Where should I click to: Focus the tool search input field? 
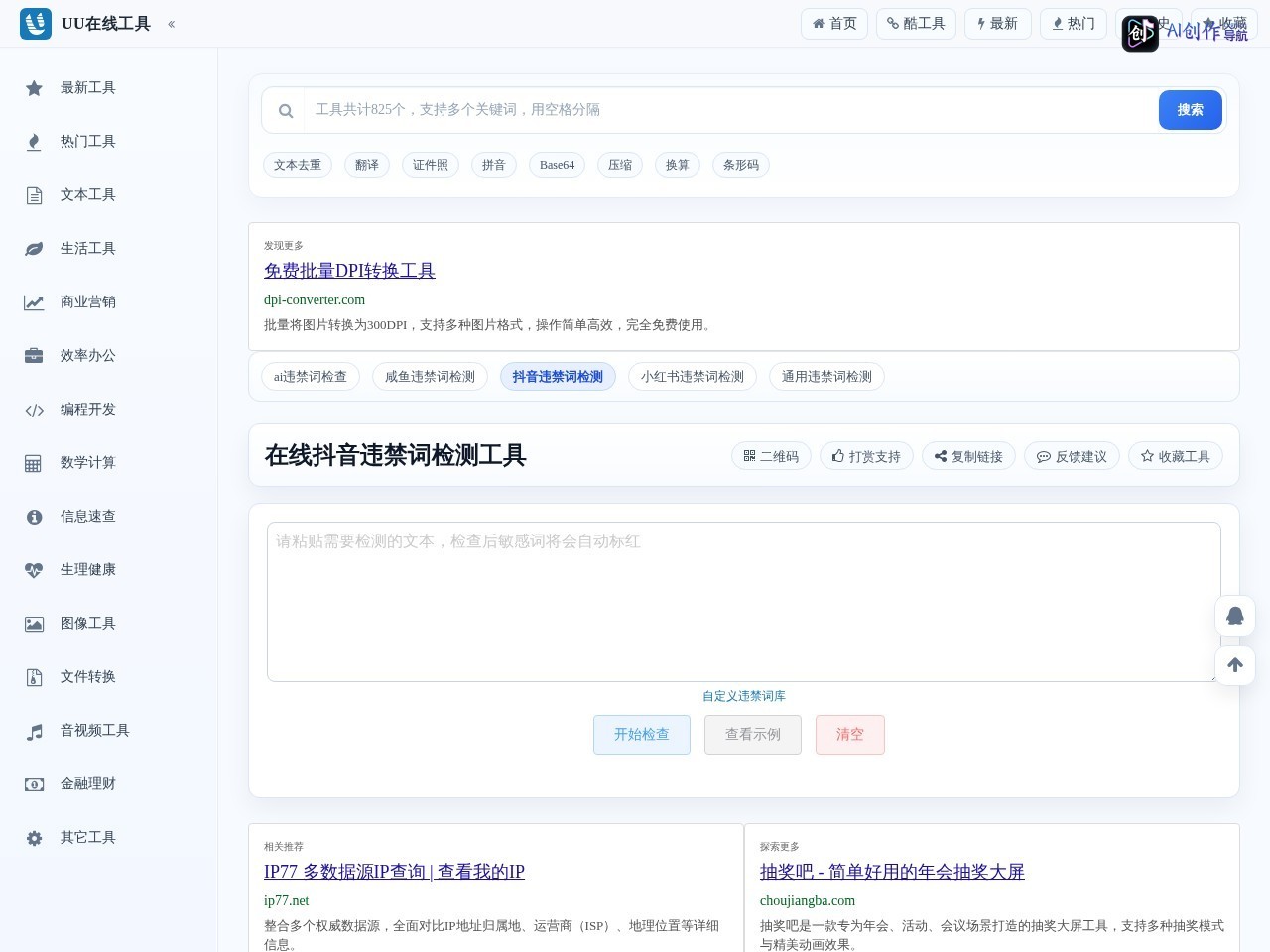tap(730, 110)
